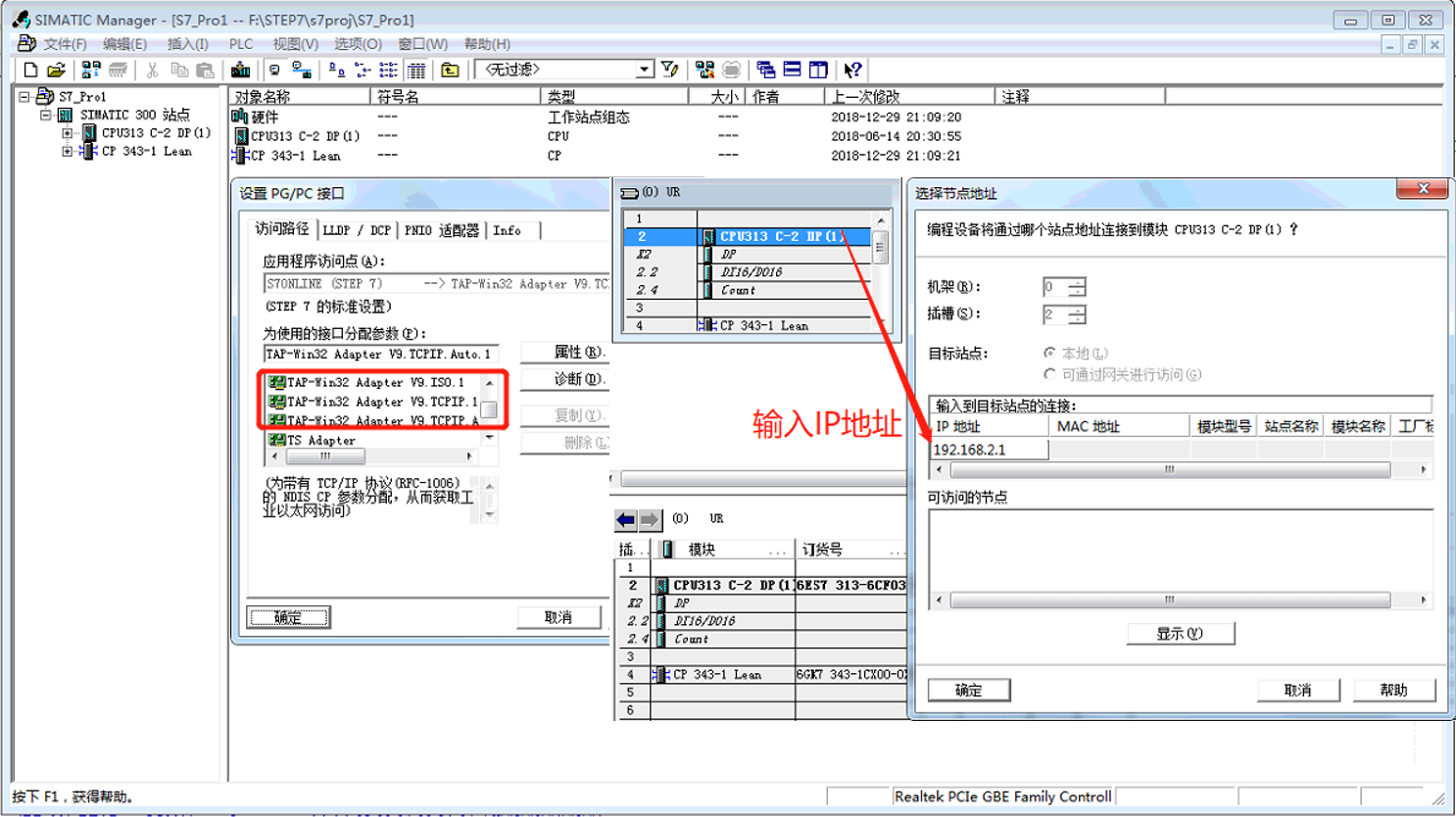Switch to List view icon
The image size is (1456, 817).
389,70
